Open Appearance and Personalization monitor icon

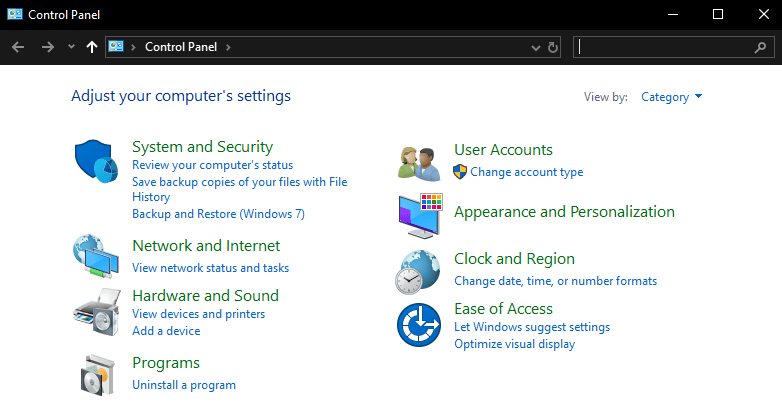pyautogui.click(x=419, y=214)
